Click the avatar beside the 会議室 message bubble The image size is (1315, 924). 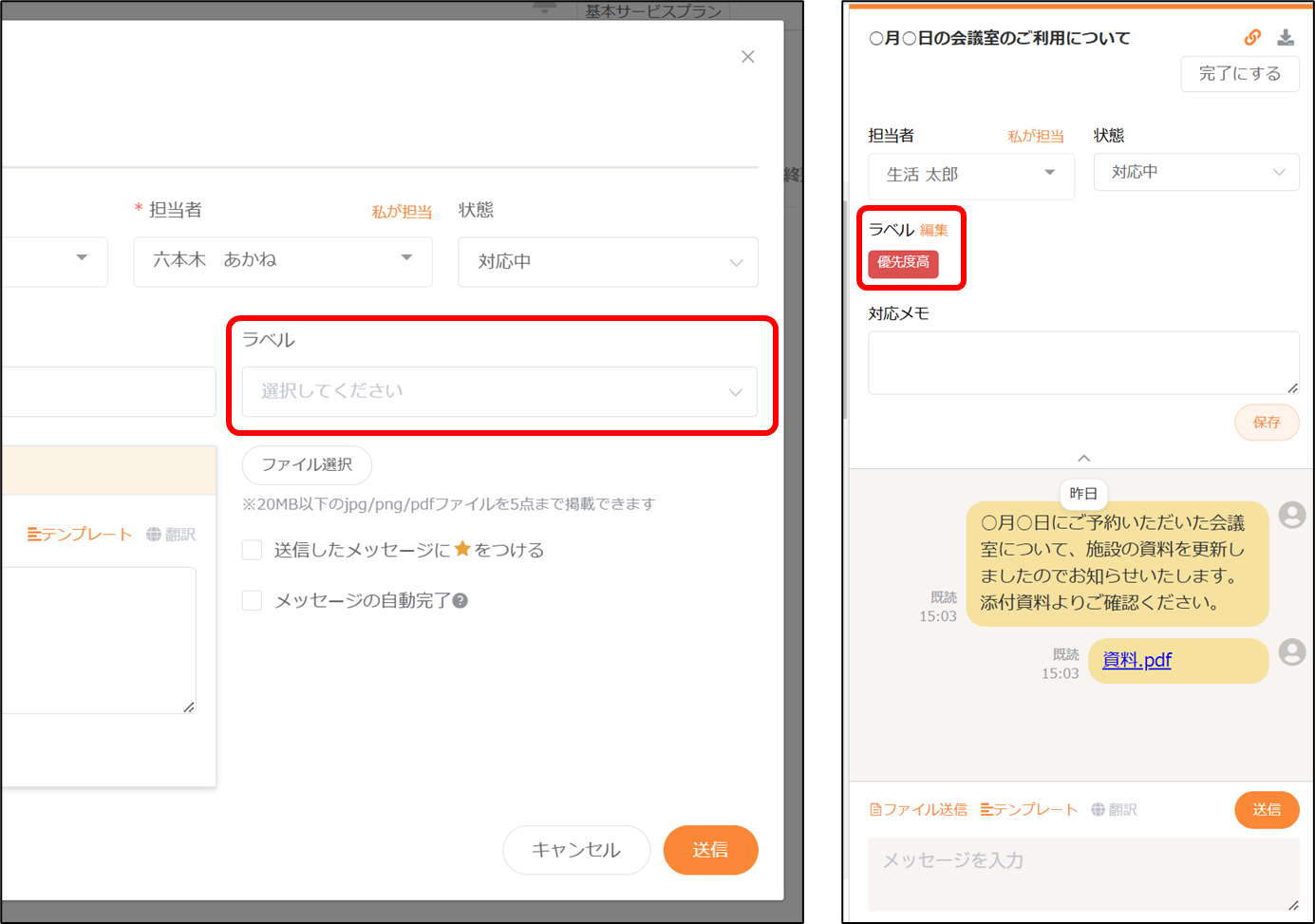(1292, 516)
